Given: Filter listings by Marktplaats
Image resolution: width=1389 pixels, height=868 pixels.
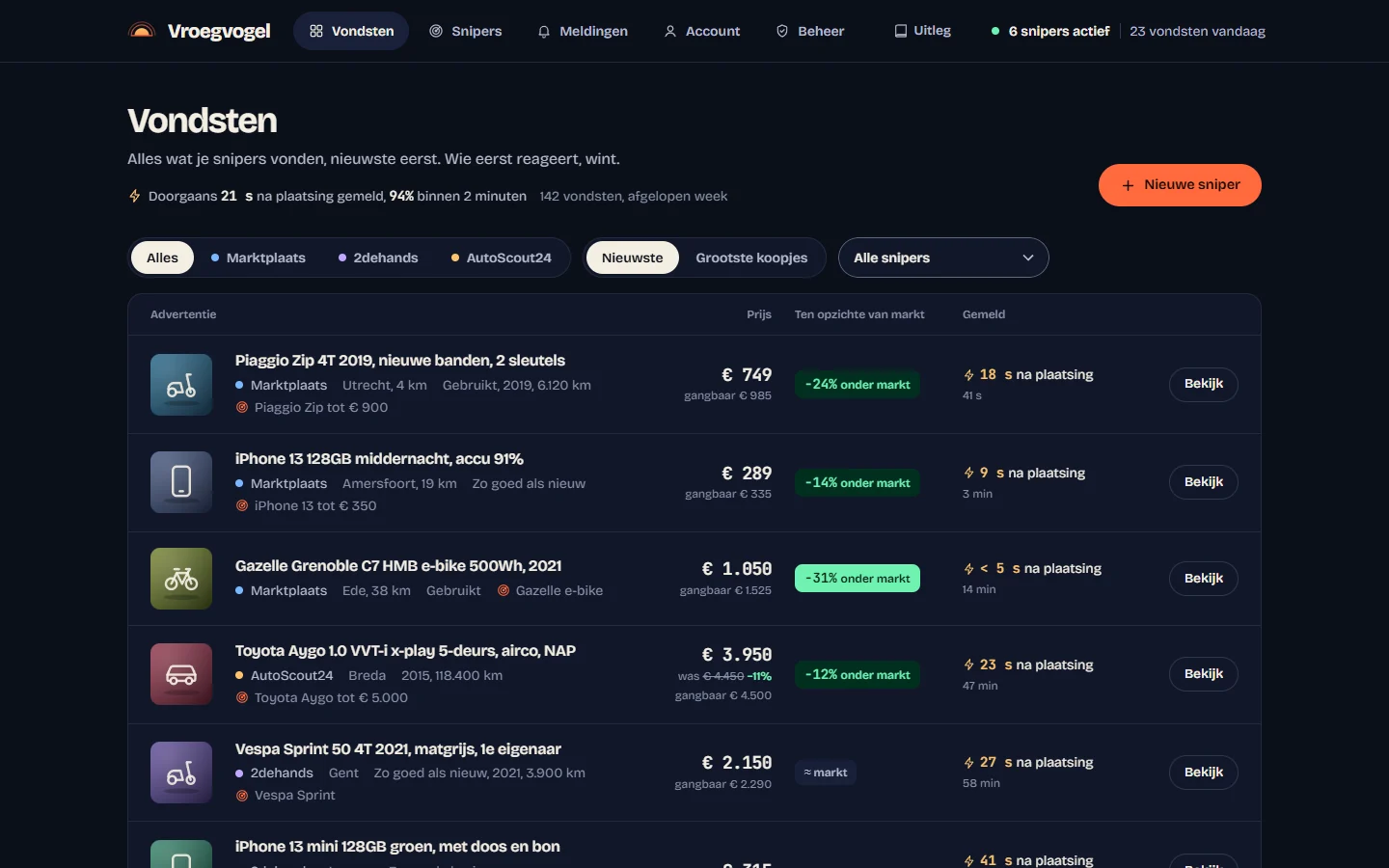Looking at the screenshot, I should click(x=258, y=258).
